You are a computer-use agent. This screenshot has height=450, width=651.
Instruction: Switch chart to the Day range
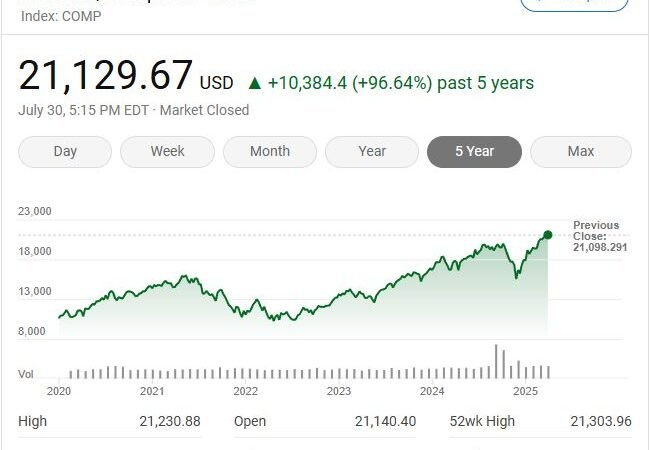point(65,152)
